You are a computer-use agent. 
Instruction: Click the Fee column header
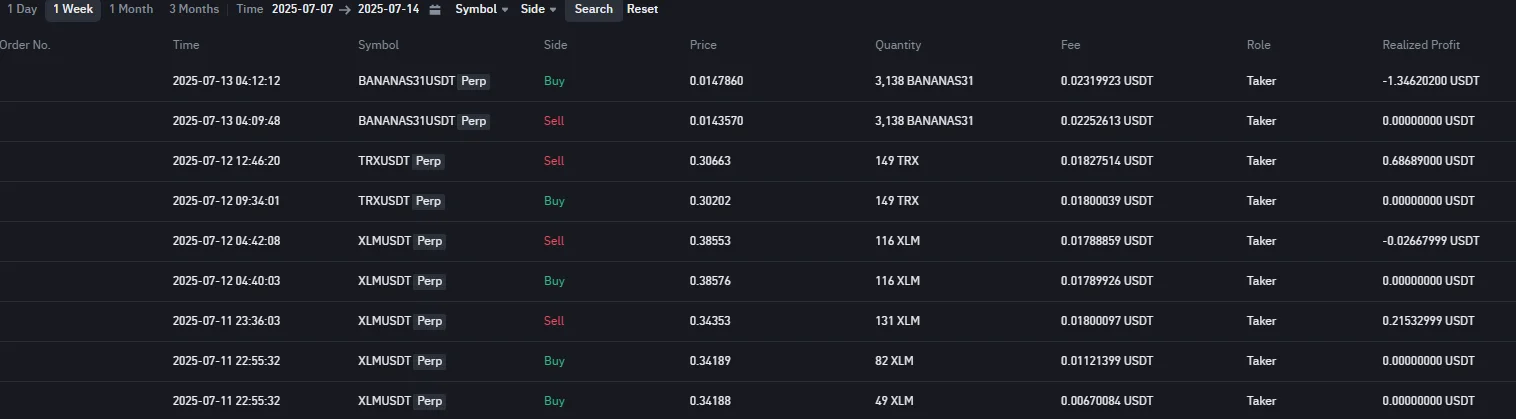point(1070,45)
